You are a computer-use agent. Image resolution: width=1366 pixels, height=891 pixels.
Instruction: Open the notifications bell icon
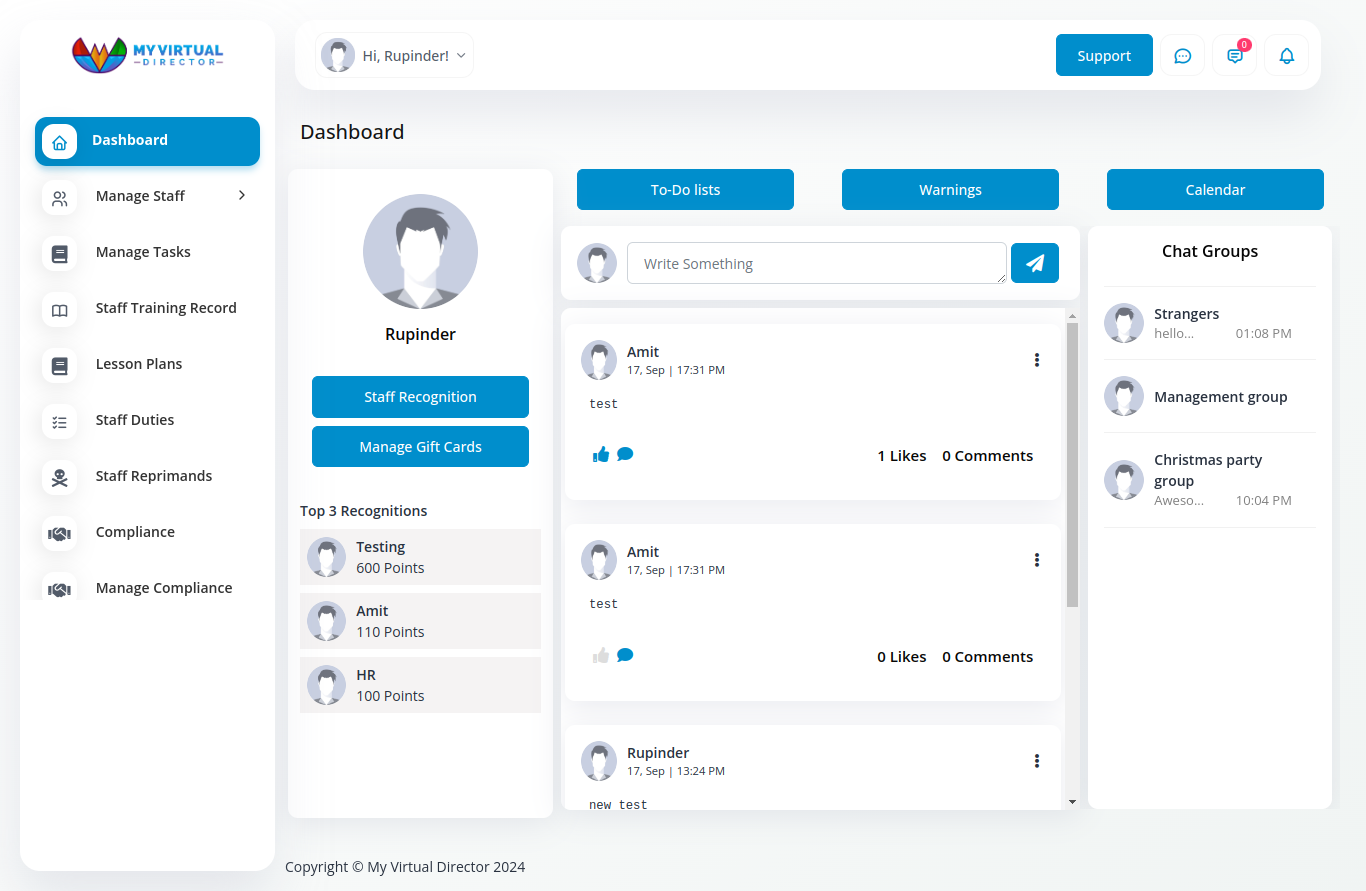(1286, 56)
